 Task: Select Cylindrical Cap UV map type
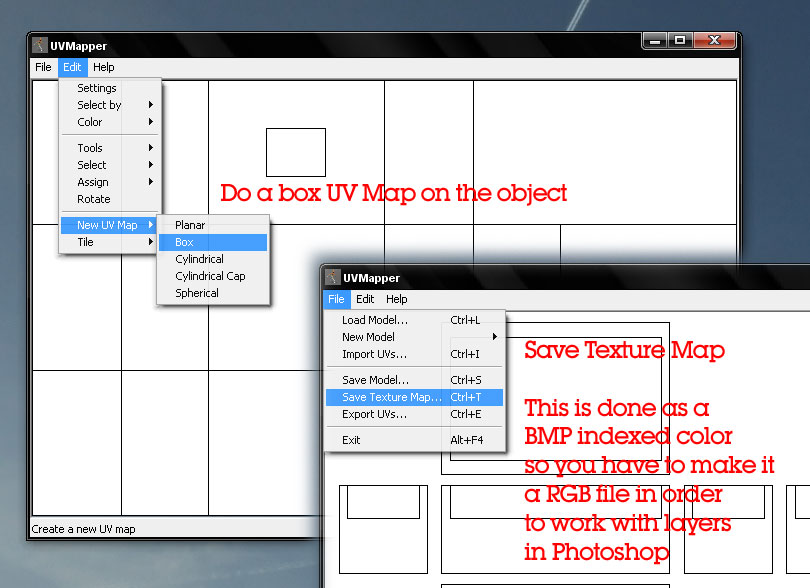click(213, 276)
